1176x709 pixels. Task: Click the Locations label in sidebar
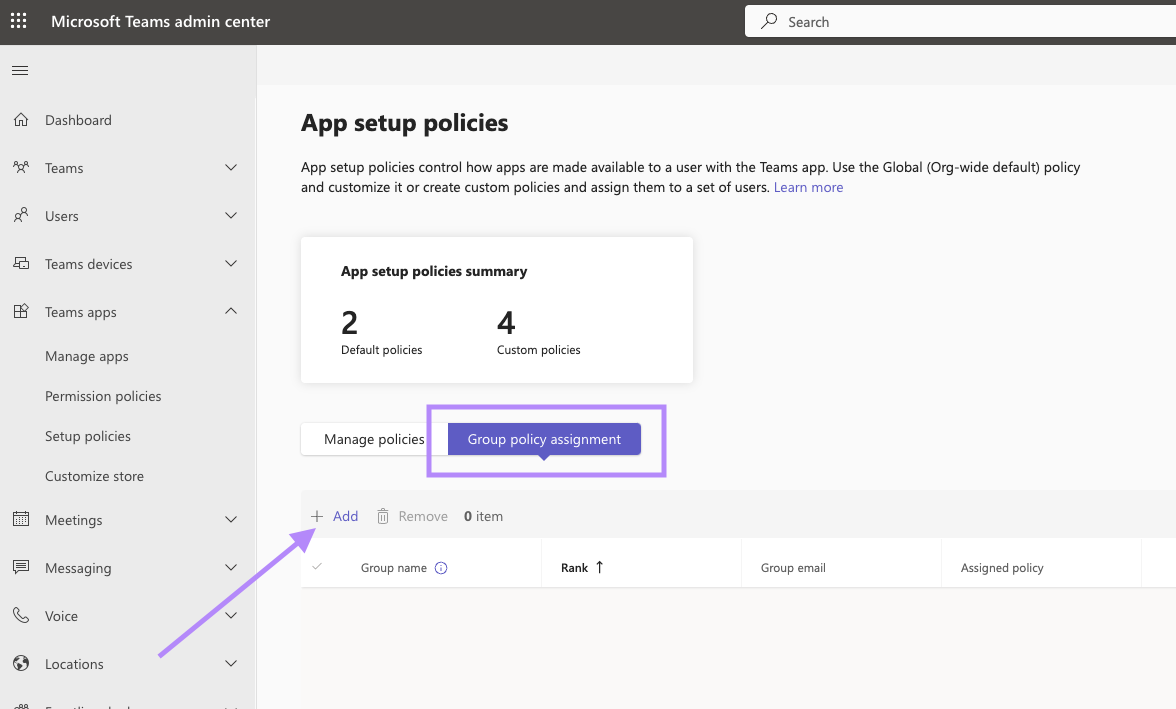(x=74, y=664)
